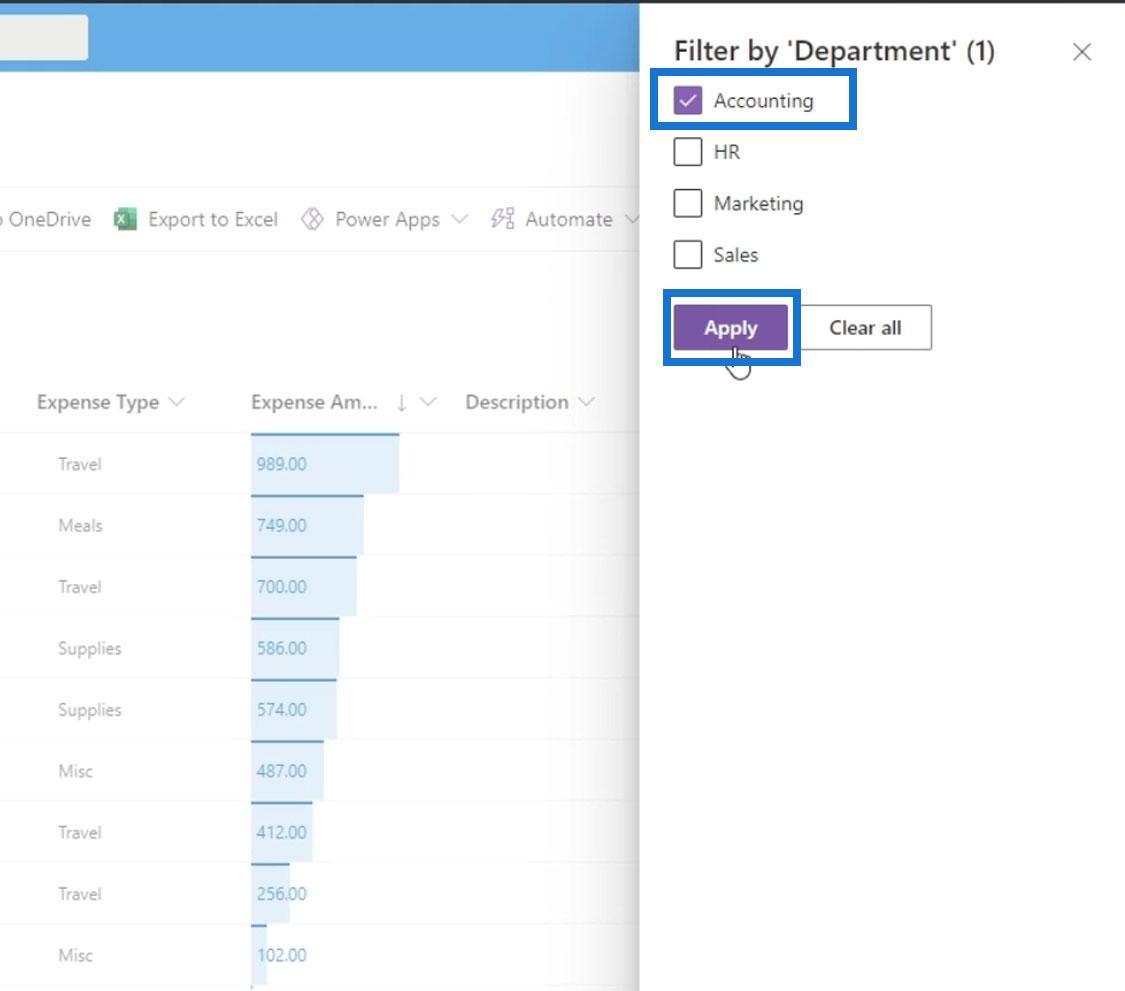Click the Automate flow icon
1125x991 pixels.
tap(502, 219)
